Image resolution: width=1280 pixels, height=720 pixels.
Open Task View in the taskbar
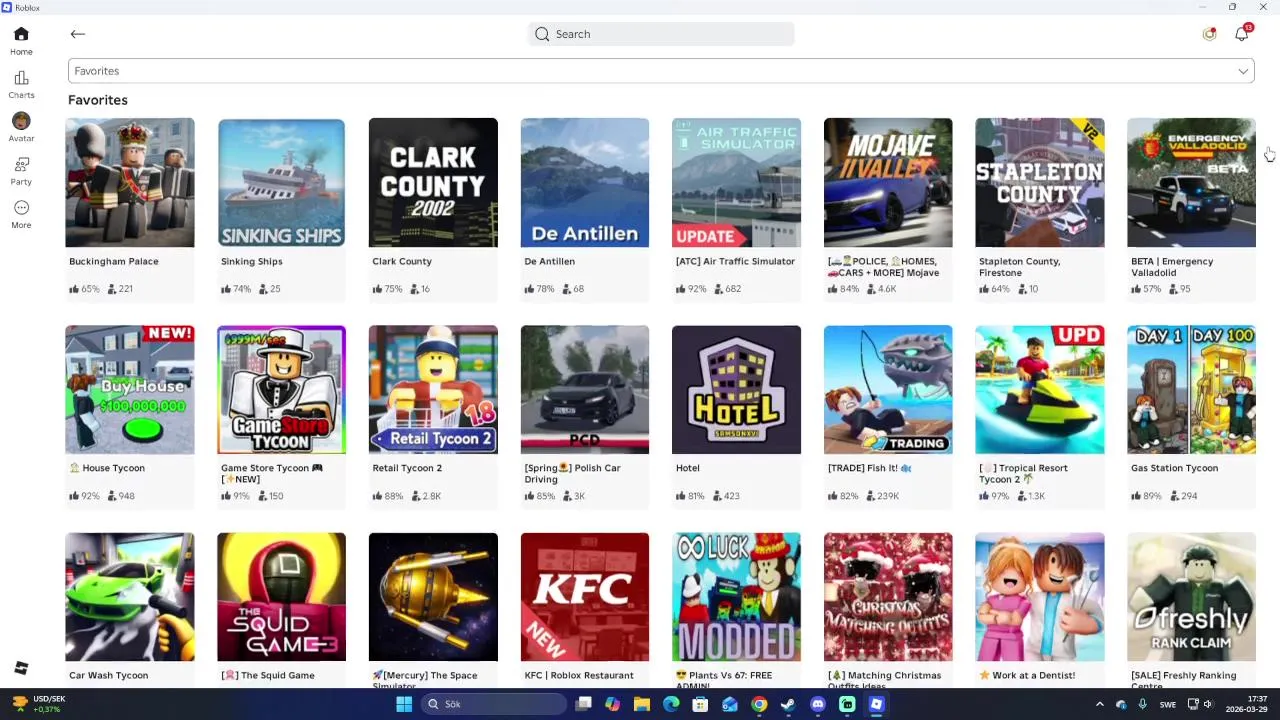583,704
